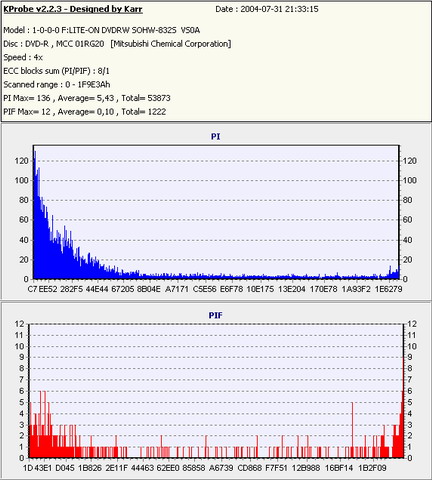Viewport: 432px width, 480px height.
Task: Click the CD868 label on PIF x-axis
Action: click(x=249, y=468)
